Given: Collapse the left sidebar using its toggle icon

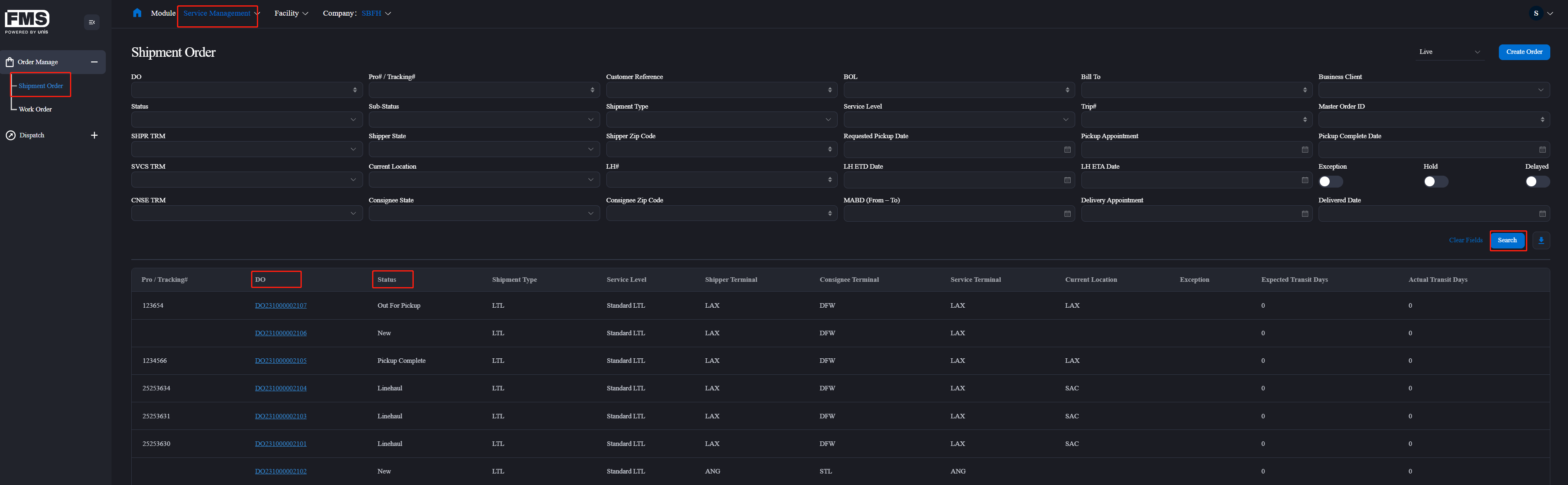Looking at the screenshot, I should click(x=92, y=22).
